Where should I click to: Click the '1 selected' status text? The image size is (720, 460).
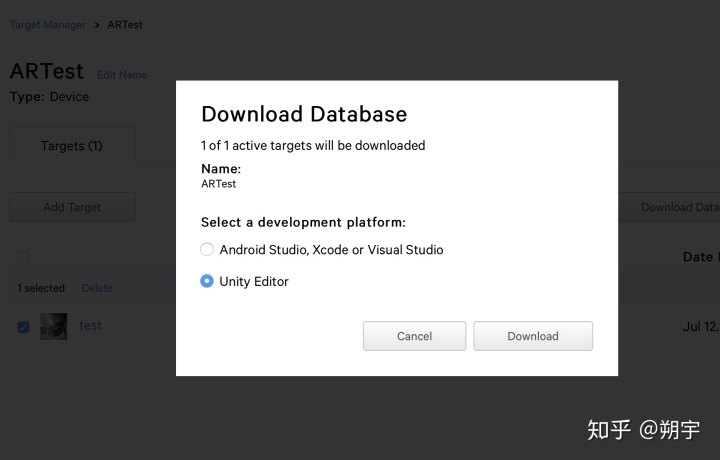pyautogui.click(x=41, y=288)
